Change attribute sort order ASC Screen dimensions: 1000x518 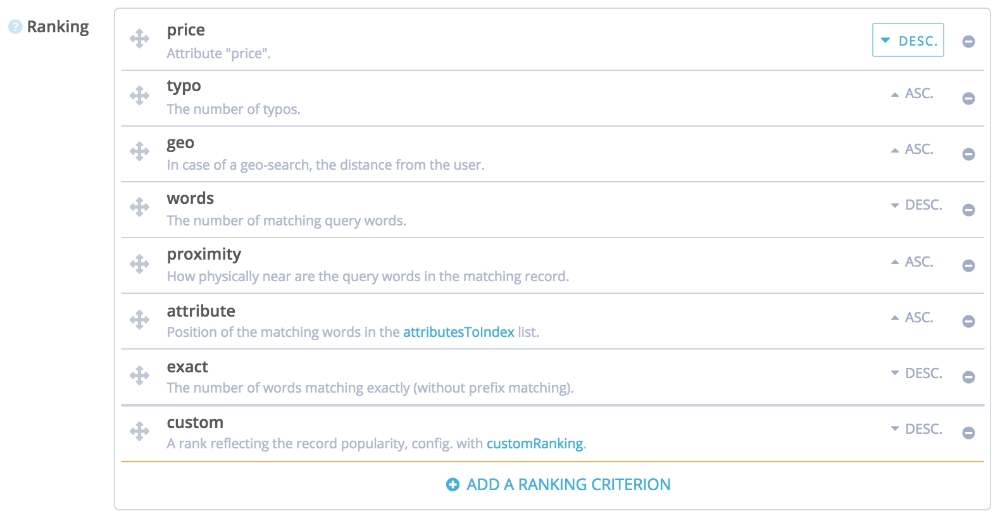coord(911,317)
